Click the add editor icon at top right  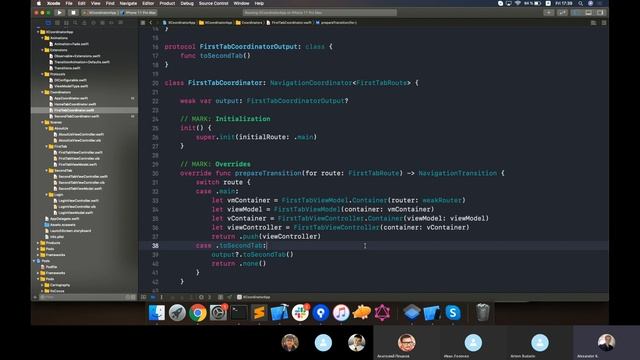pos(604,23)
